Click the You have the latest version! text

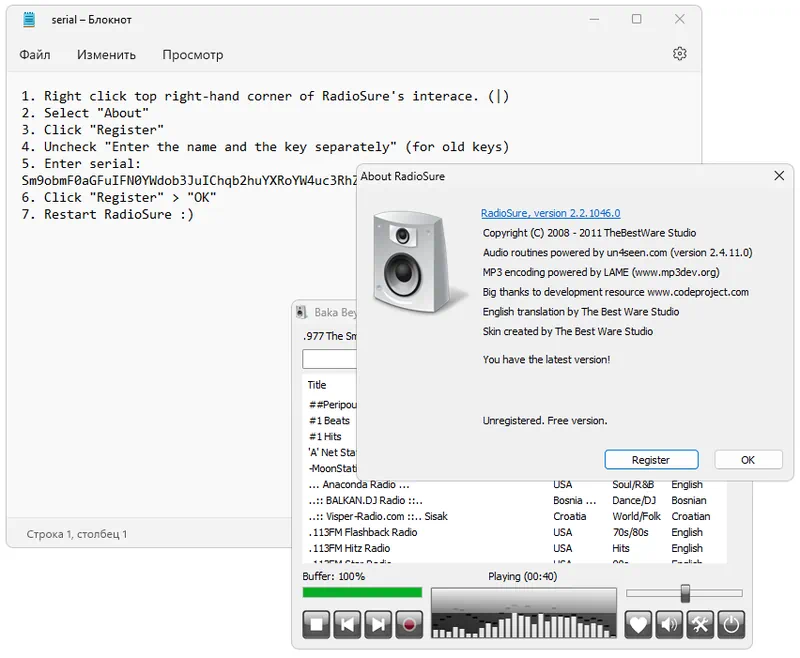pos(546,360)
